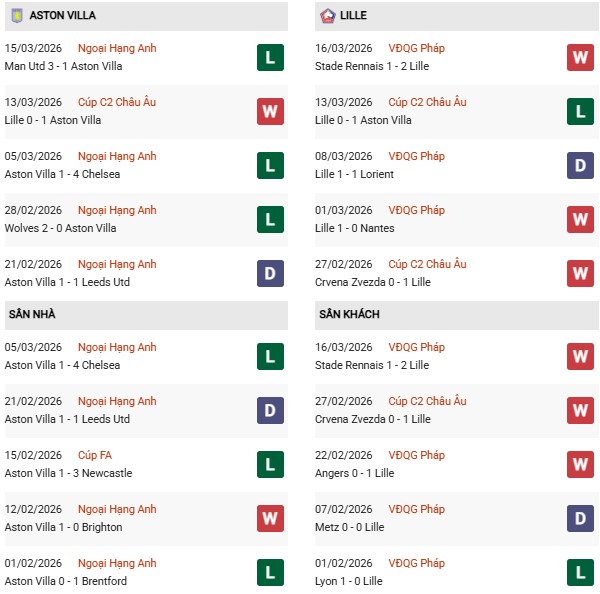600x594 pixels.
Task: Click the Aston Villa club crest
Action: click(15, 15)
